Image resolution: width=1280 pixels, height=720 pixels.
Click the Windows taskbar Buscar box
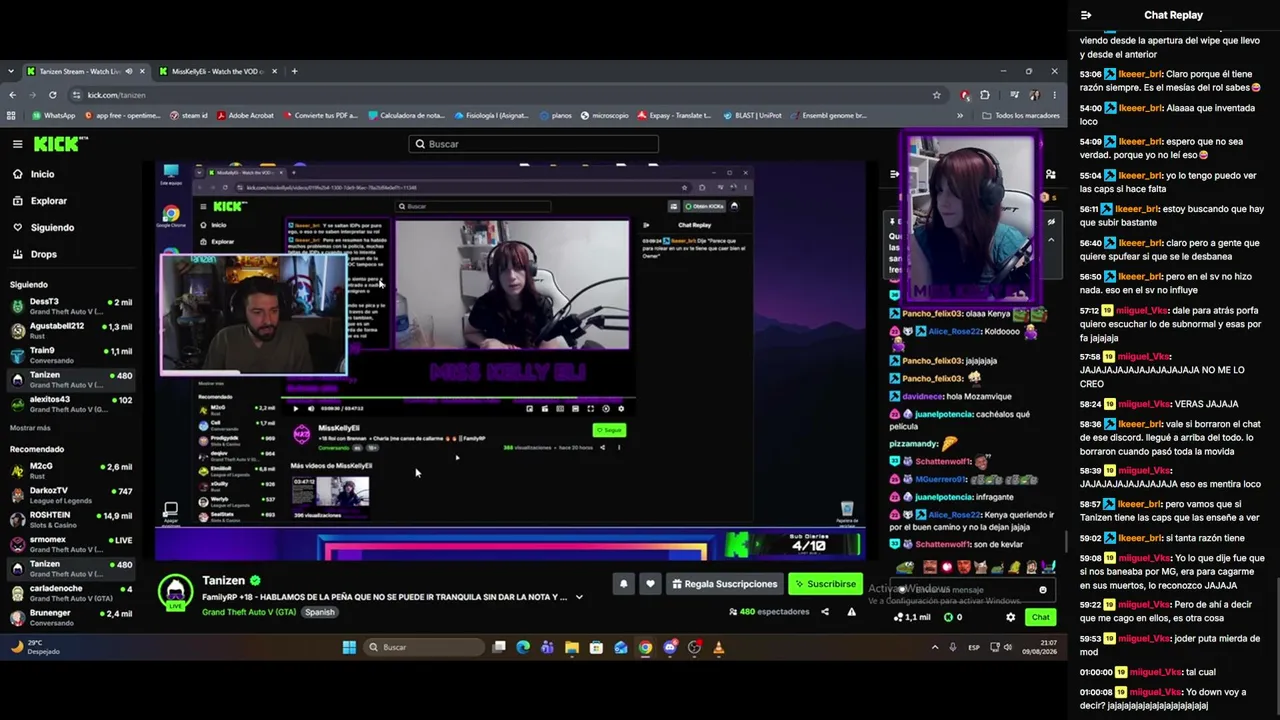pyautogui.click(x=425, y=647)
